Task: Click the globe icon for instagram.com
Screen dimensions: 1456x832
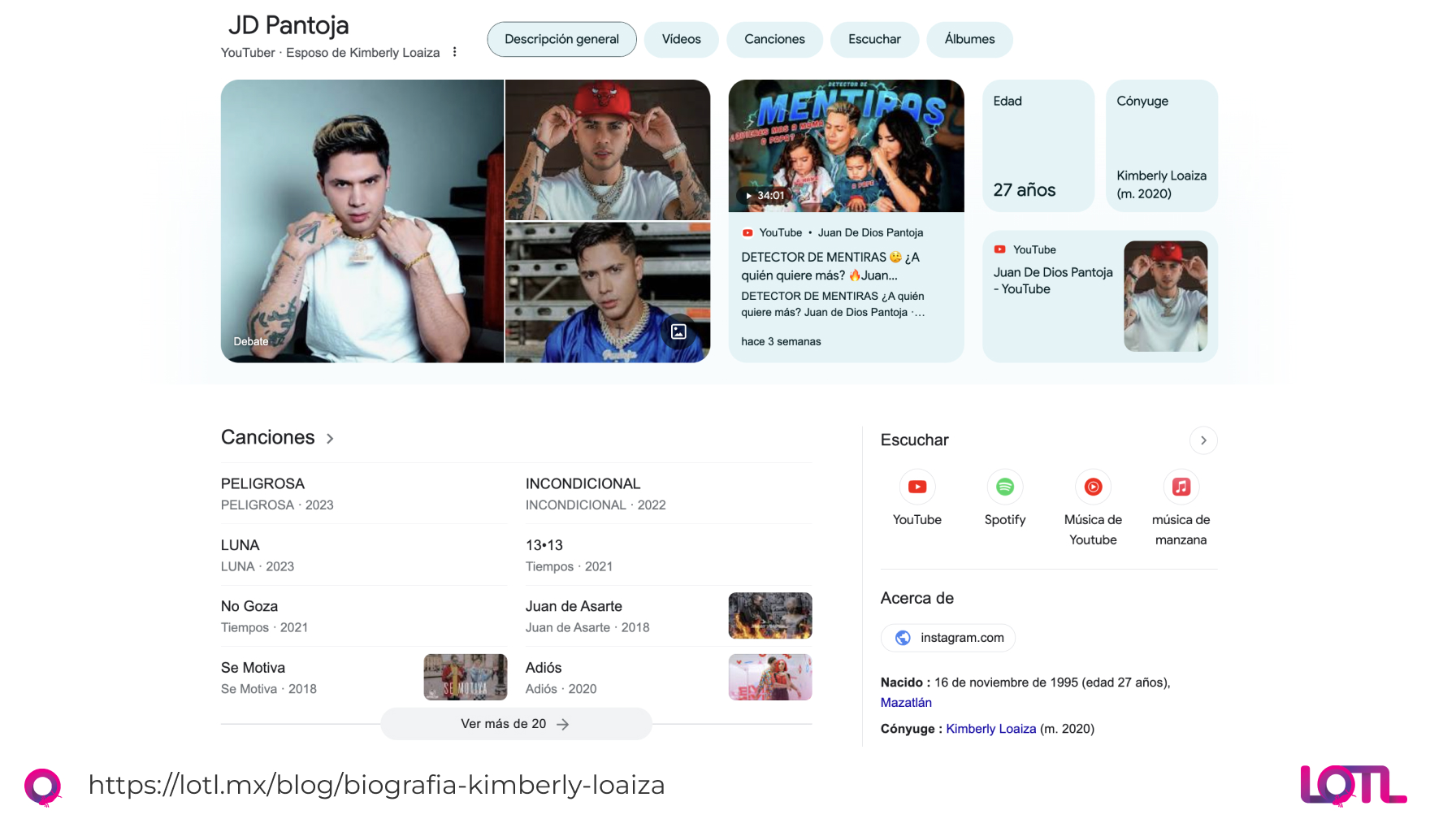Action: 903,638
